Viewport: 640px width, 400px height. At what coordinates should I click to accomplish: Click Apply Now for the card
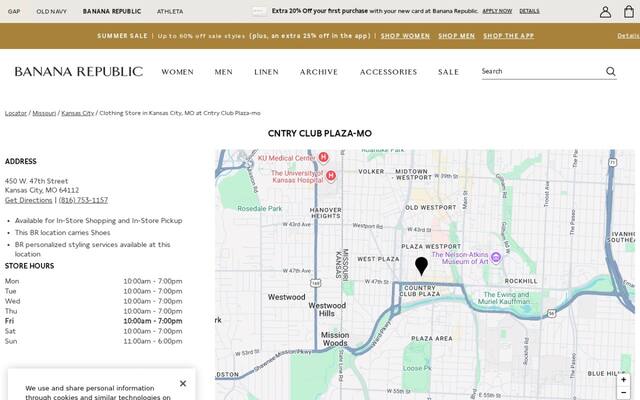tap(497, 11)
